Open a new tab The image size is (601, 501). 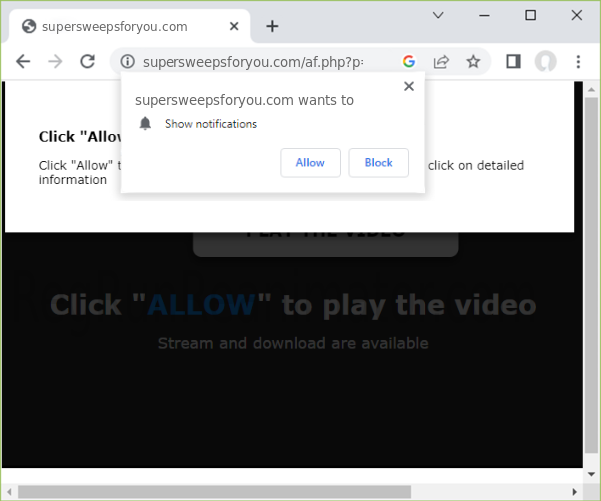click(272, 26)
